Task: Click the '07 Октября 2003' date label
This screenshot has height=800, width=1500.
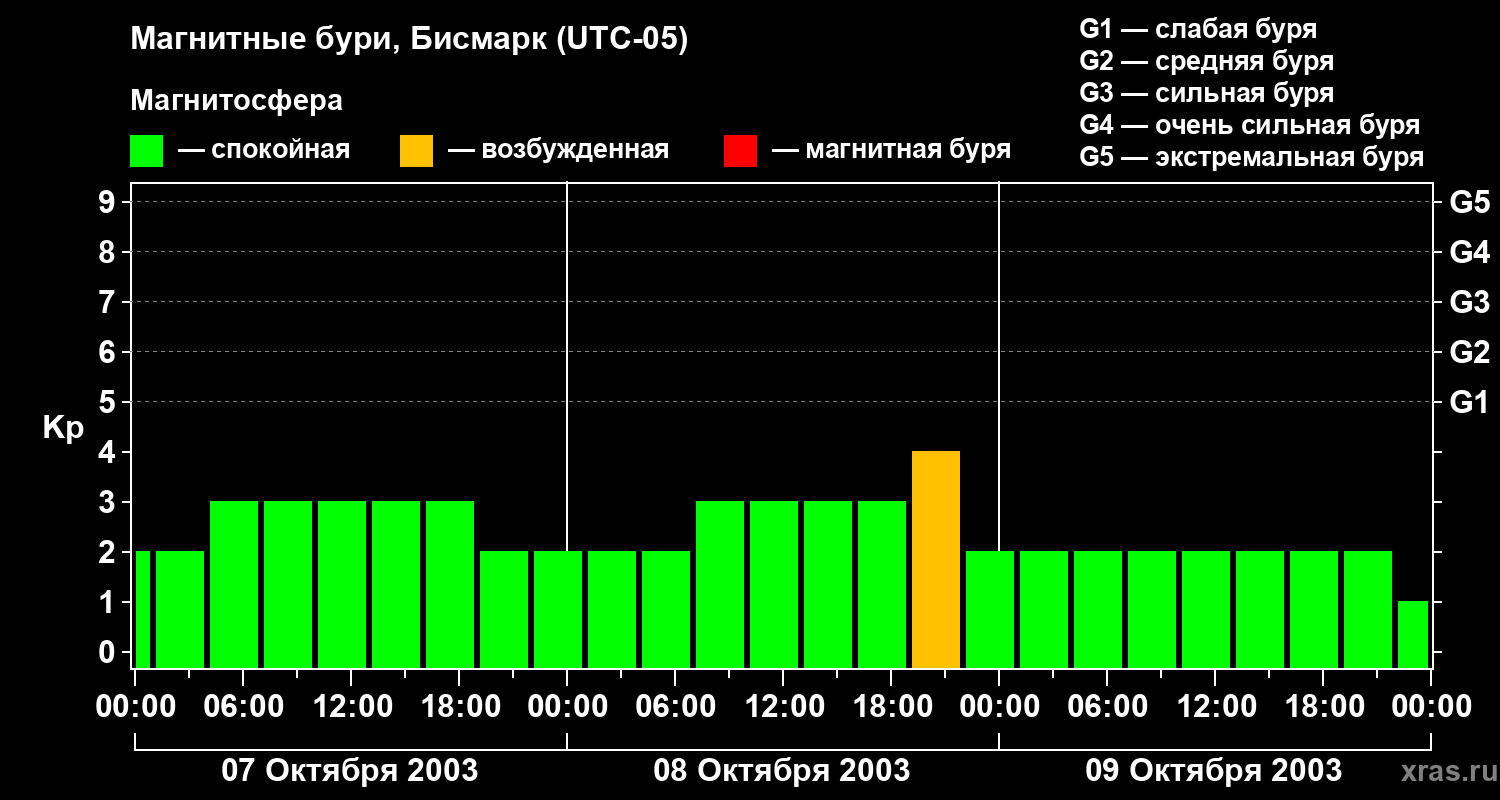Action: click(x=350, y=771)
